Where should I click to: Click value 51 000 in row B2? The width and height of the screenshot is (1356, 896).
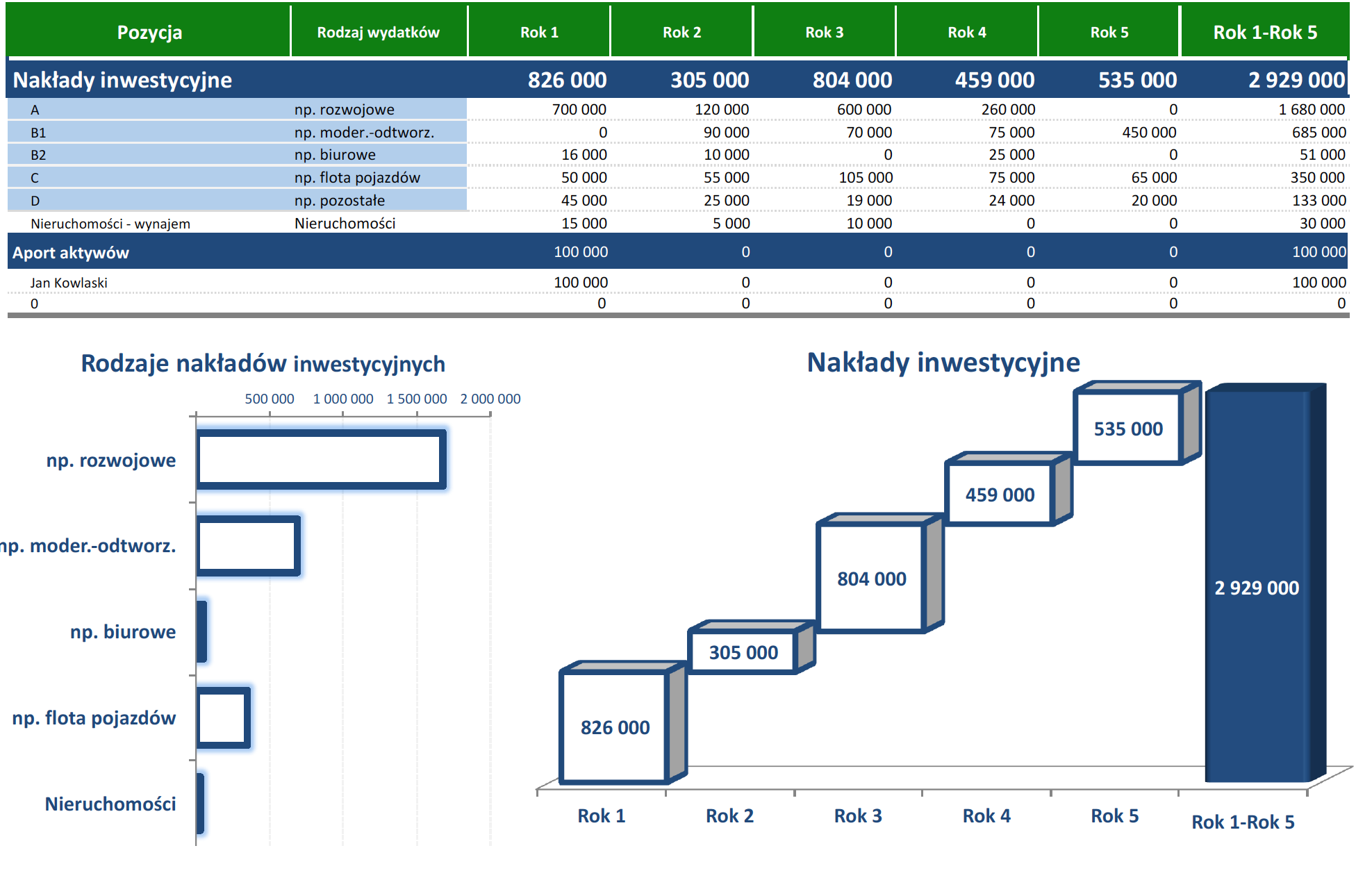(1323, 155)
